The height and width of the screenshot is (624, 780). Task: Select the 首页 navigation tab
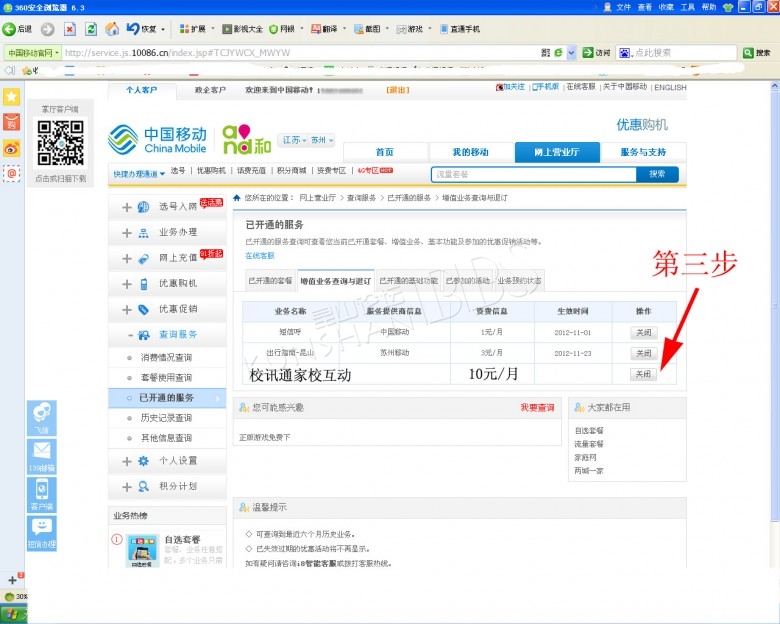(x=386, y=152)
